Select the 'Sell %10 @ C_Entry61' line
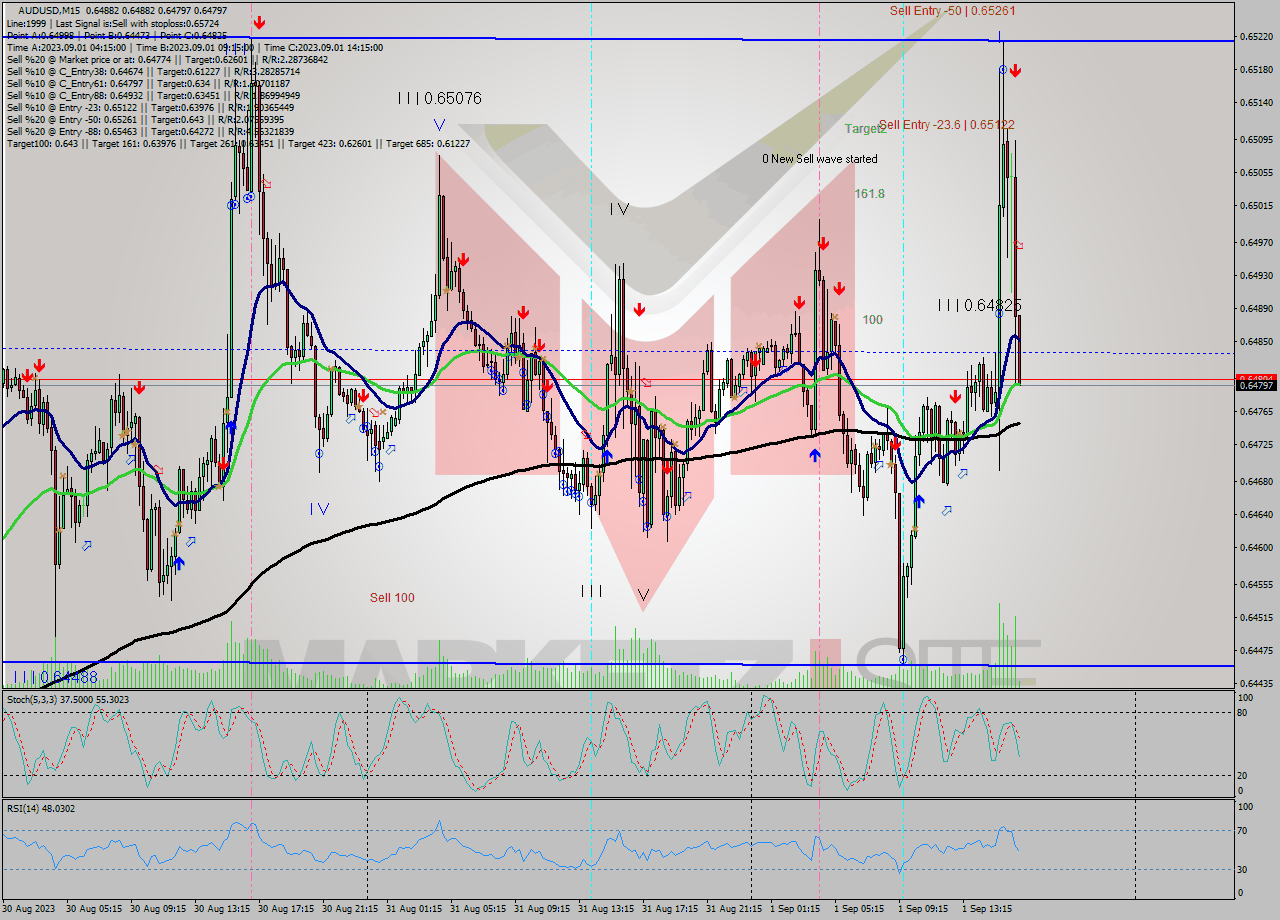 coord(149,83)
